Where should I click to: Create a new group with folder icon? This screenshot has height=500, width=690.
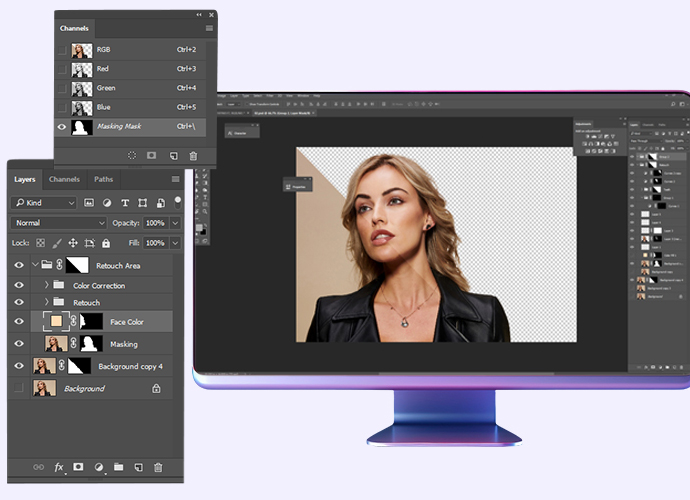(x=118, y=467)
